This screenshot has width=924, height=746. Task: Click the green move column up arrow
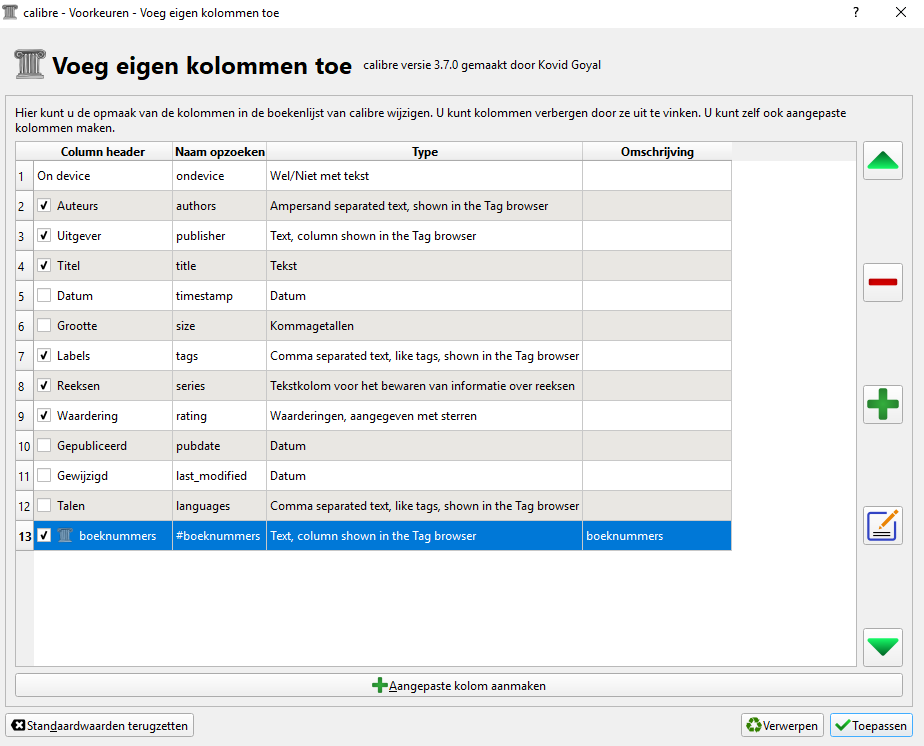883,161
